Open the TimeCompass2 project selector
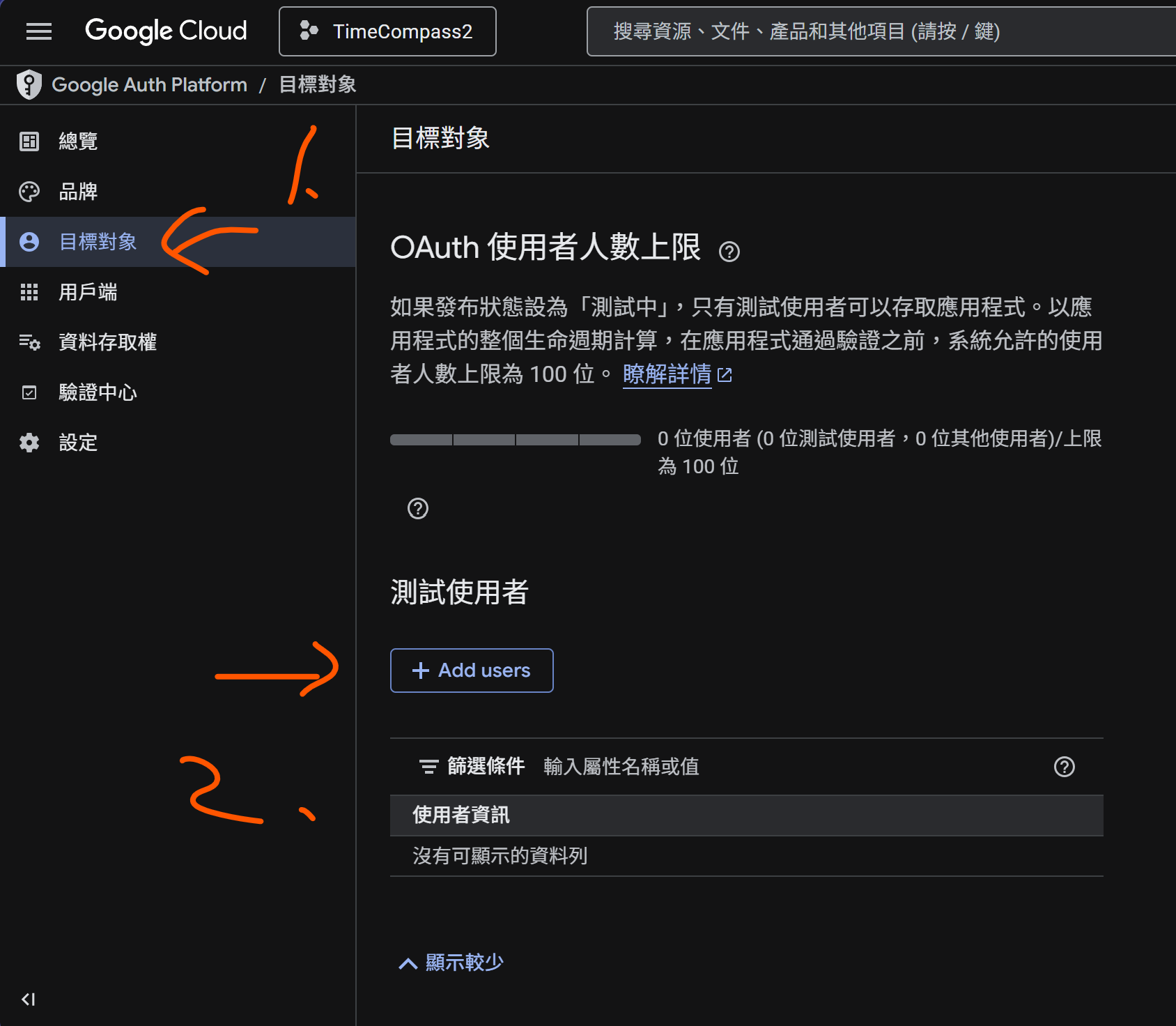The image size is (1176, 1026). [387, 31]
